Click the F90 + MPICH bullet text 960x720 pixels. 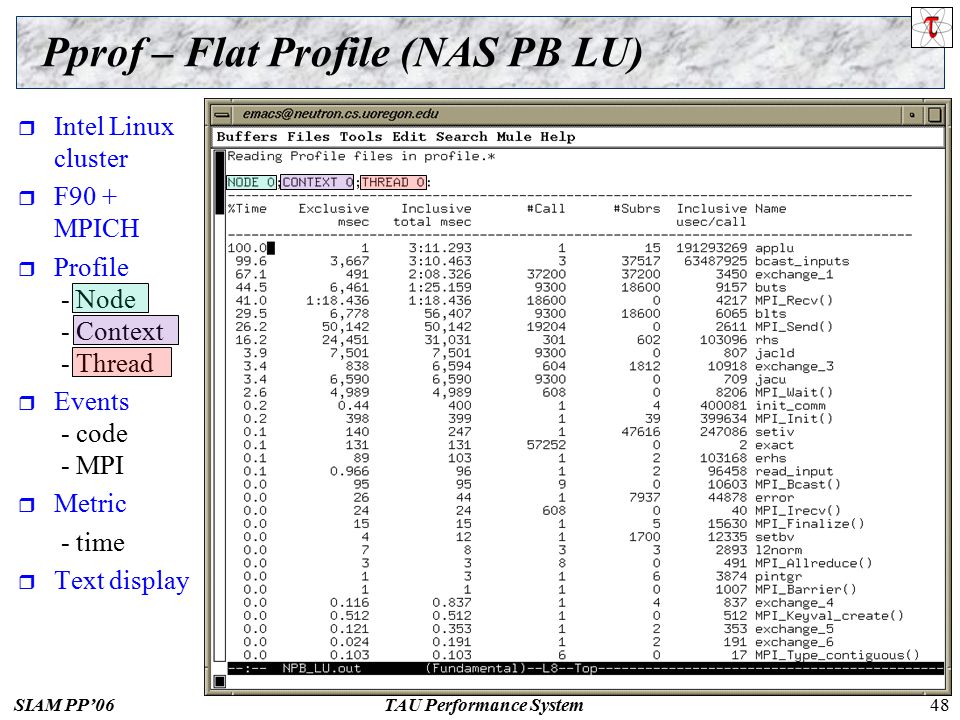point(97,212)
